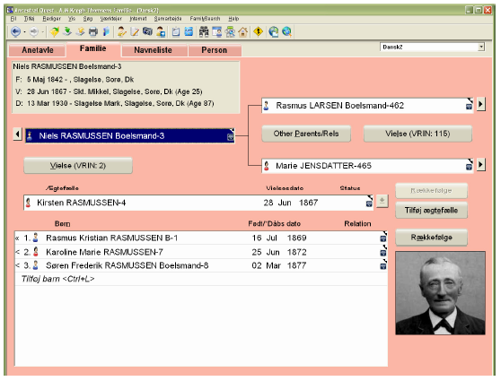This screenshot has width=500, height=381.
Task: Click the marriage line 'V: 28 Jun 1867'
Action: click(109, 91)
